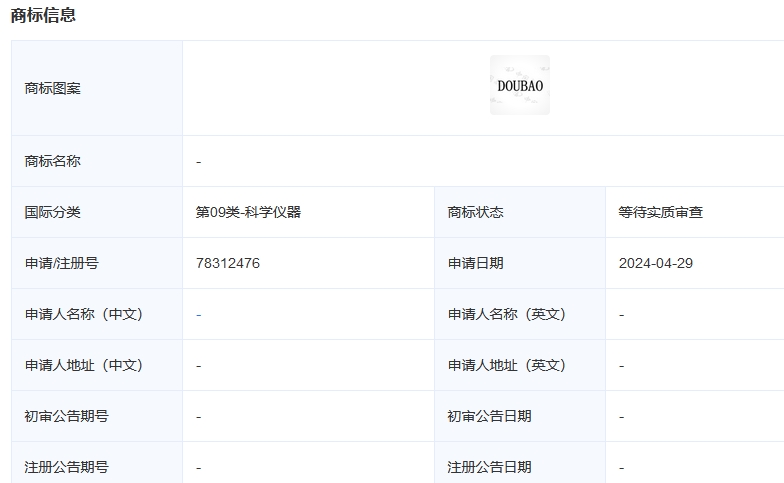Select the 初审公告期号 label cell
Viewport: 784px width, 483px height.
click(x=67, y=416)
